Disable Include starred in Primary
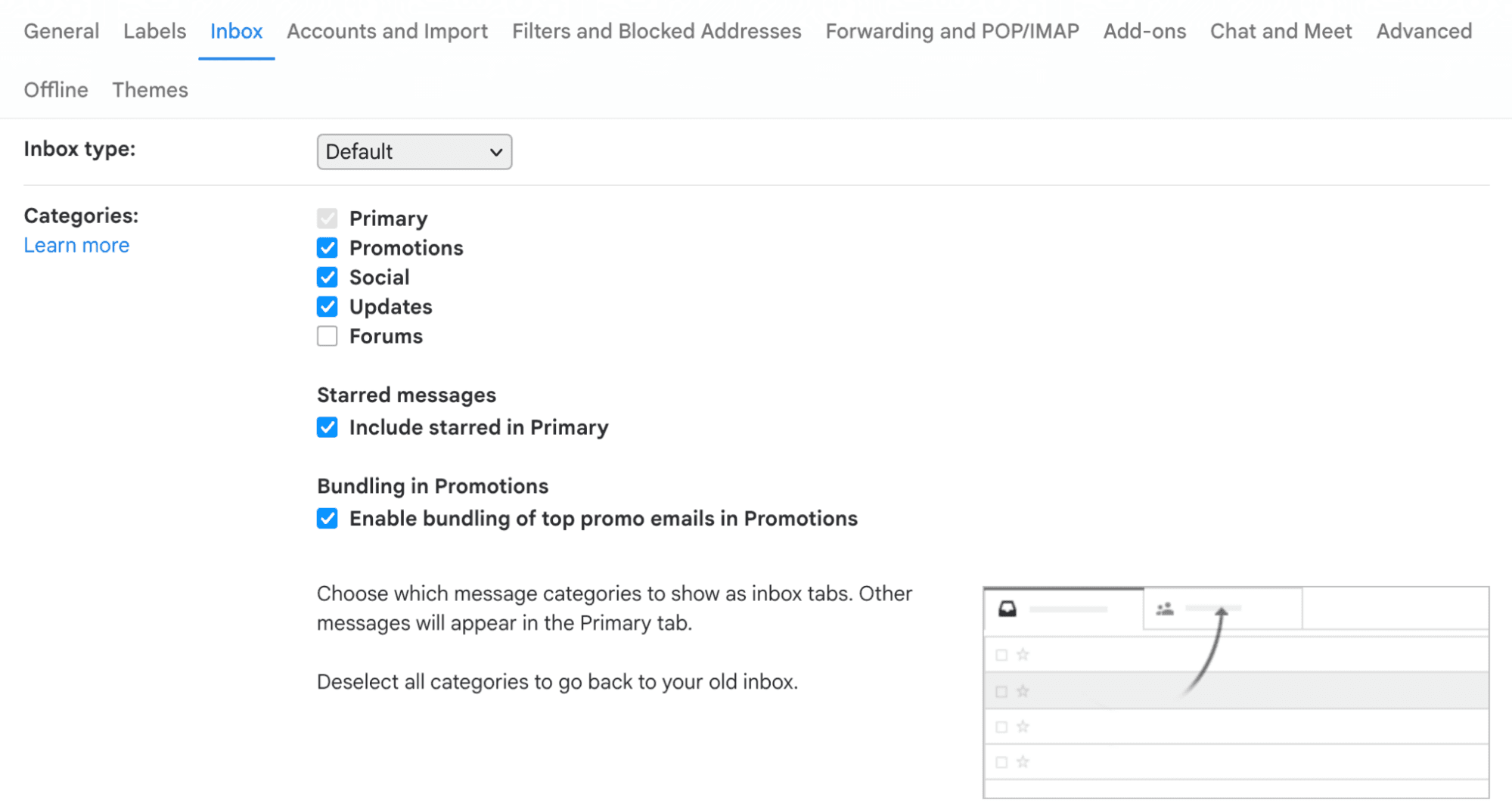Viewport: 1512px width, 803px height. [x=327, y=427]
